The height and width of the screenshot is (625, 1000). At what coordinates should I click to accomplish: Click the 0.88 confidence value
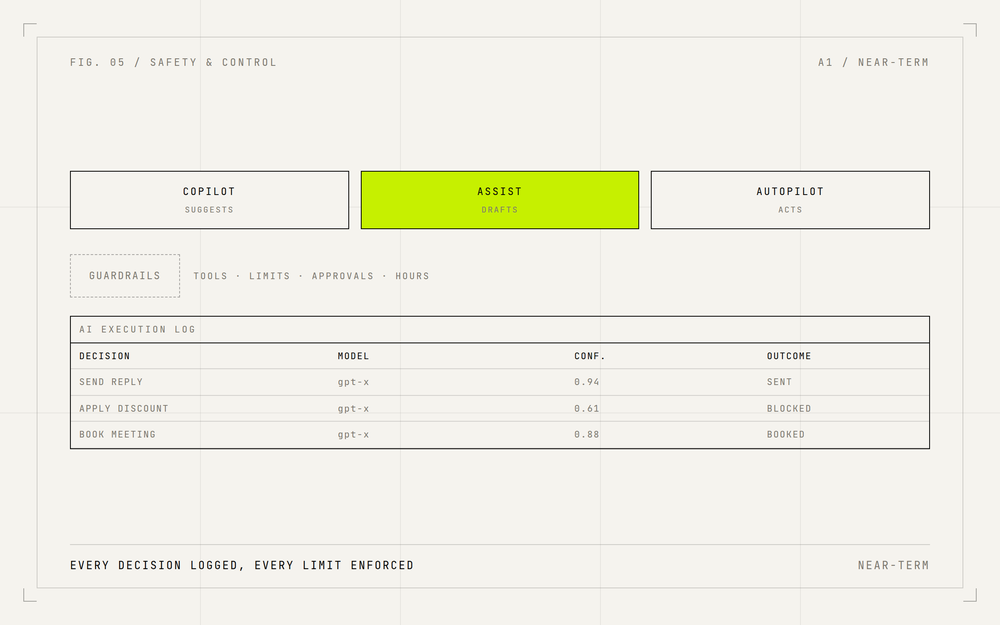(x=587, y=434)
